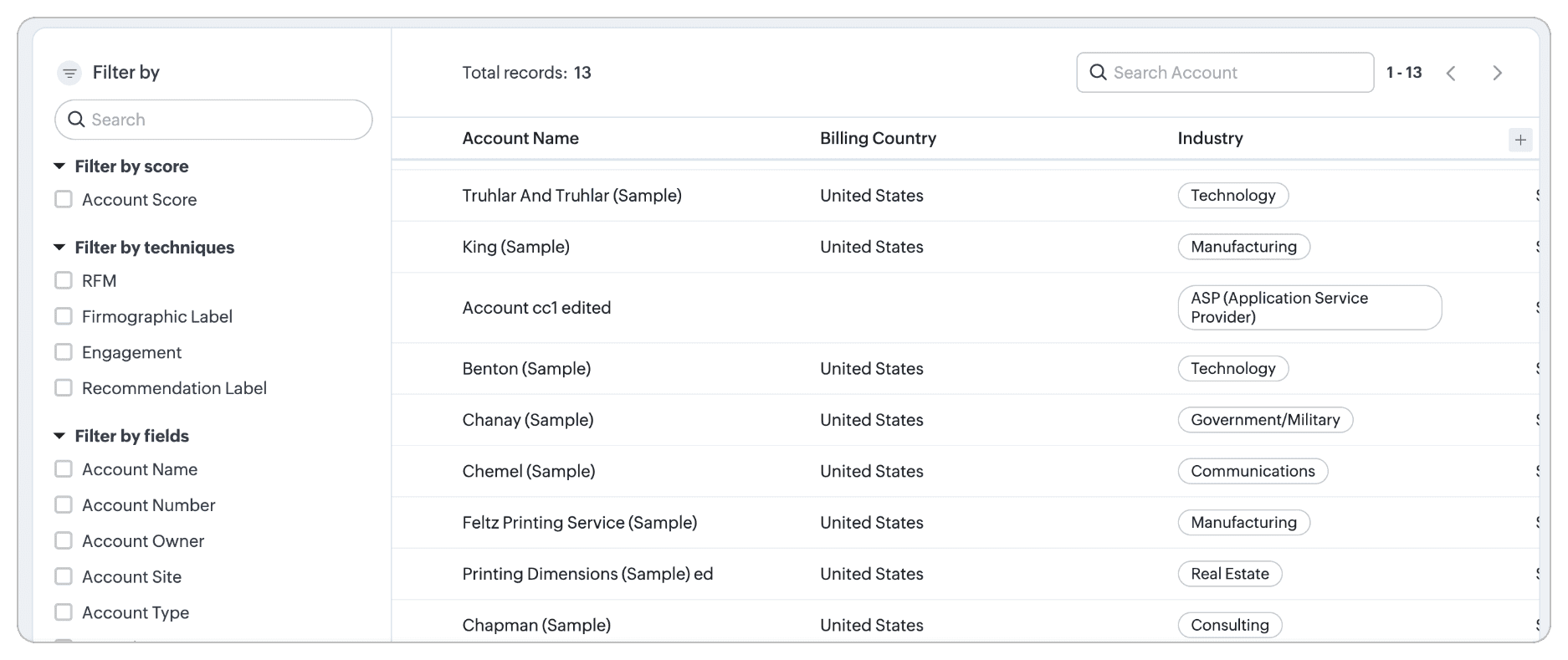The width and height of the screenshot is (1568, 660).
Task: Click the Account Name column header
Action: tap(520, 139)
